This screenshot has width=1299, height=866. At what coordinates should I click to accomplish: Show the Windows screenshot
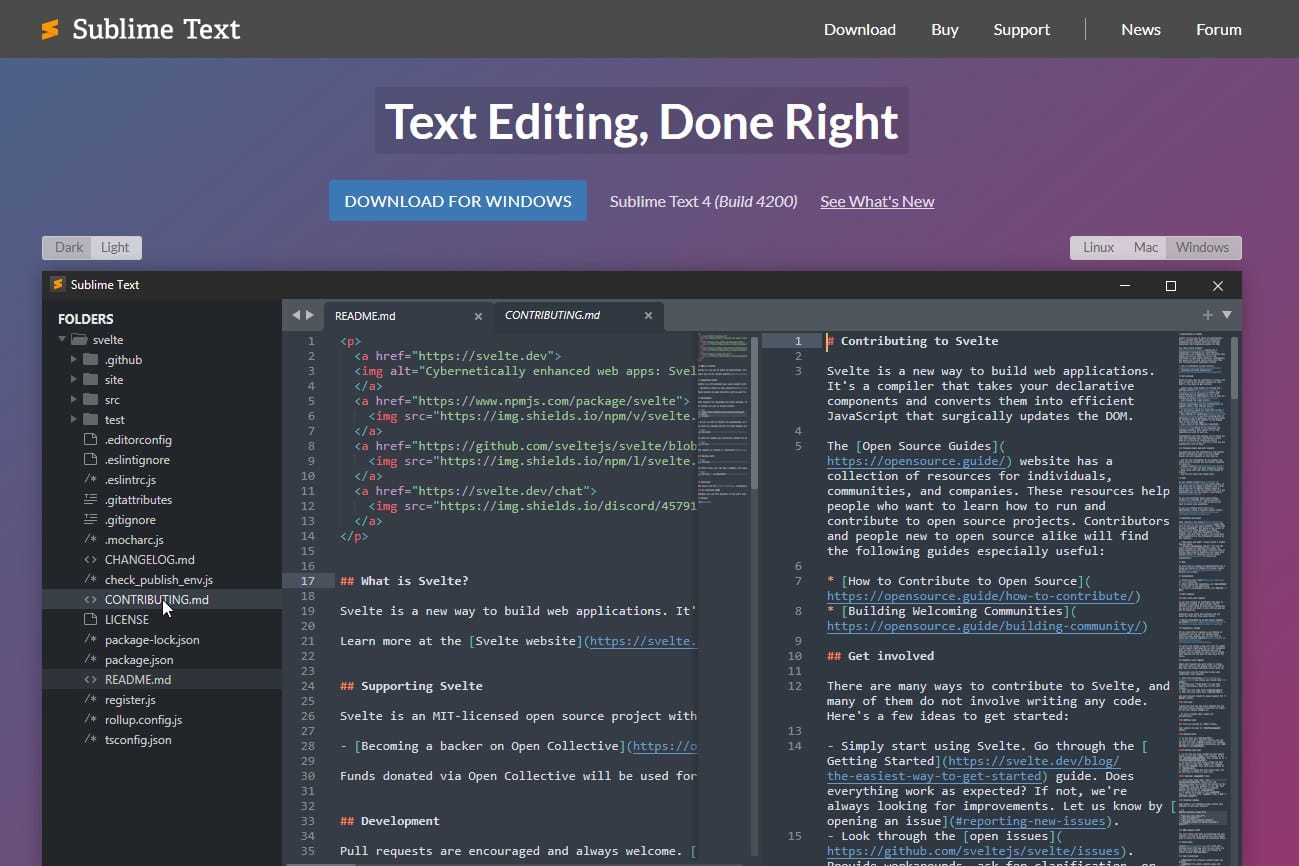(1203, 248)
